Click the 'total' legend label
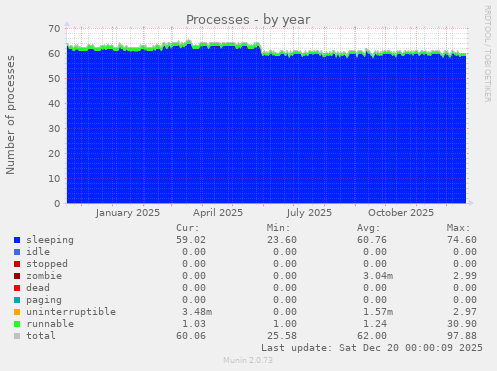Viewport: 497px width, 371px height. (x=41, y=336)
